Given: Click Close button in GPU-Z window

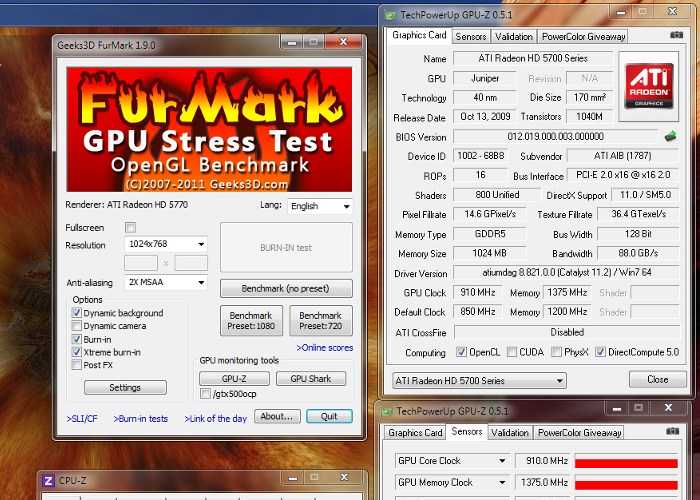Looking at the screenshot, I should pos(658,379).
